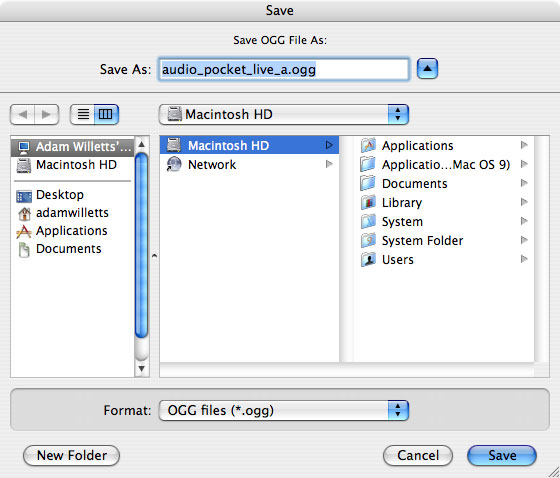
Task: Click sidebar scrollbar up arrow
Action: [x=142, y=144]
